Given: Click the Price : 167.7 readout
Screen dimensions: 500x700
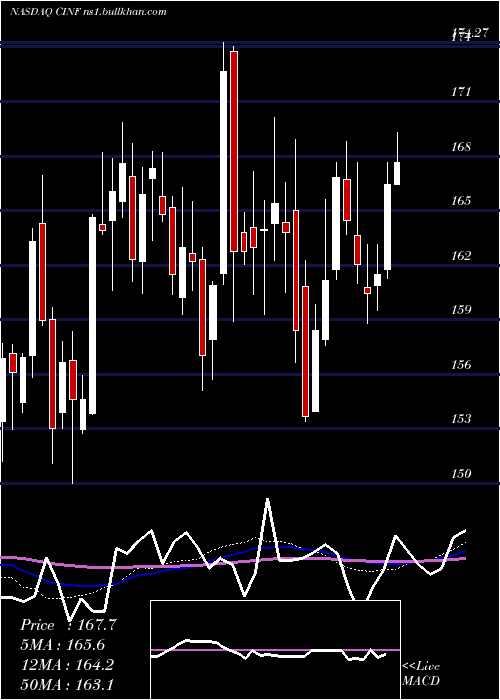Looking at the screenshot, I should pyautogui.click(x=68, y=625).
